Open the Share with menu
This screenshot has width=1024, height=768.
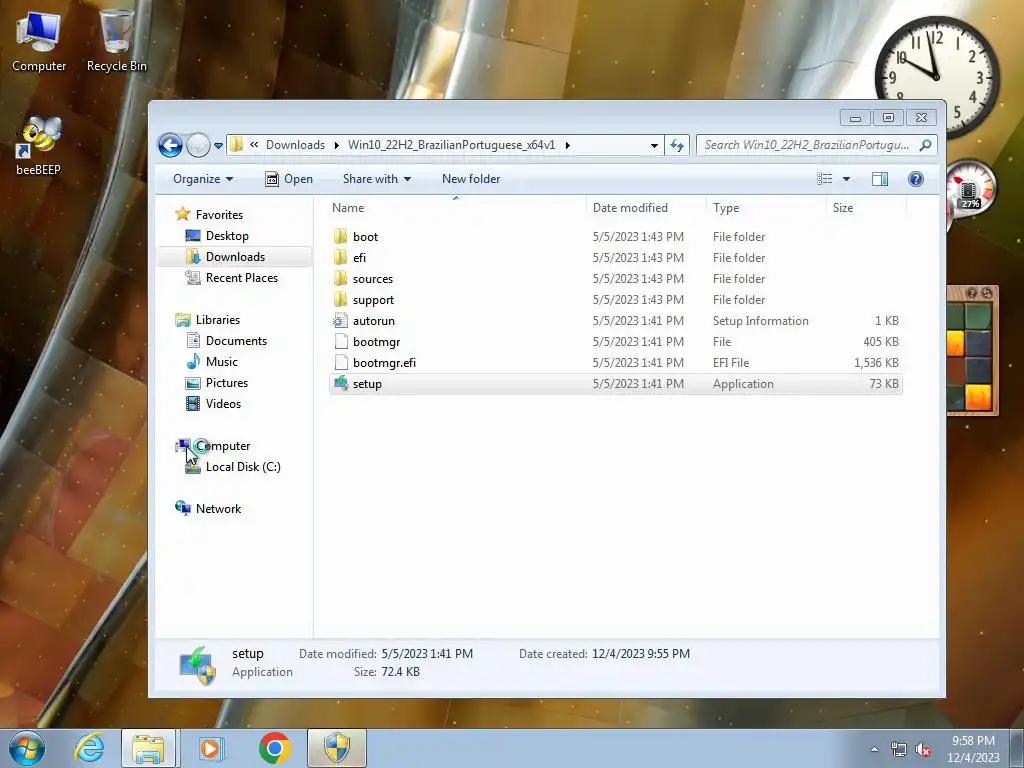(x=377, y=179)
